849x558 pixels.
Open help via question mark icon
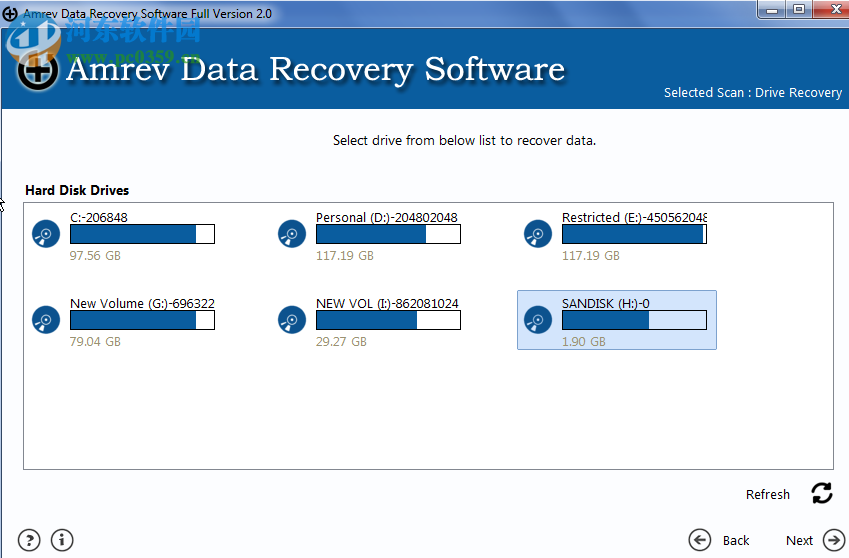29,540
